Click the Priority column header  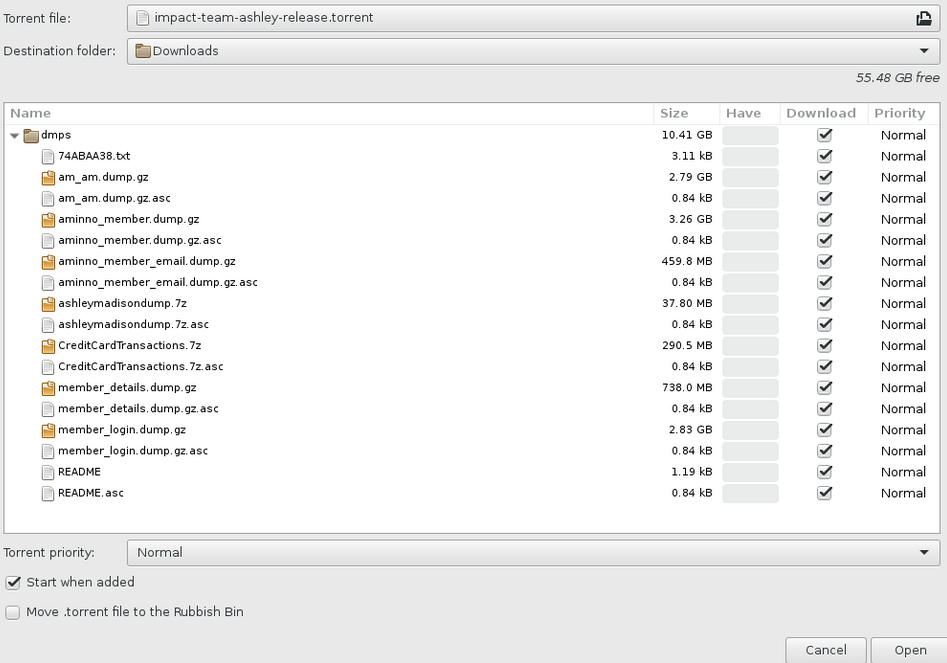tap(904, 114)
